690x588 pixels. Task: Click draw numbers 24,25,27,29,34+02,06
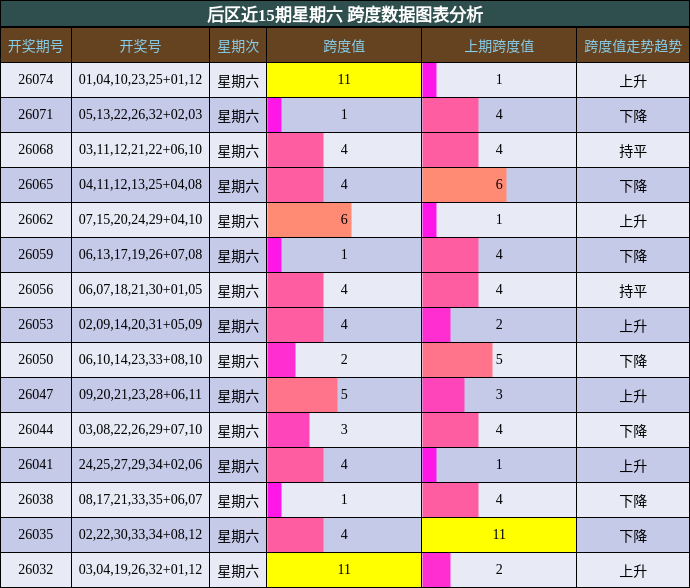pyautogui.click(x=140, y=464)
